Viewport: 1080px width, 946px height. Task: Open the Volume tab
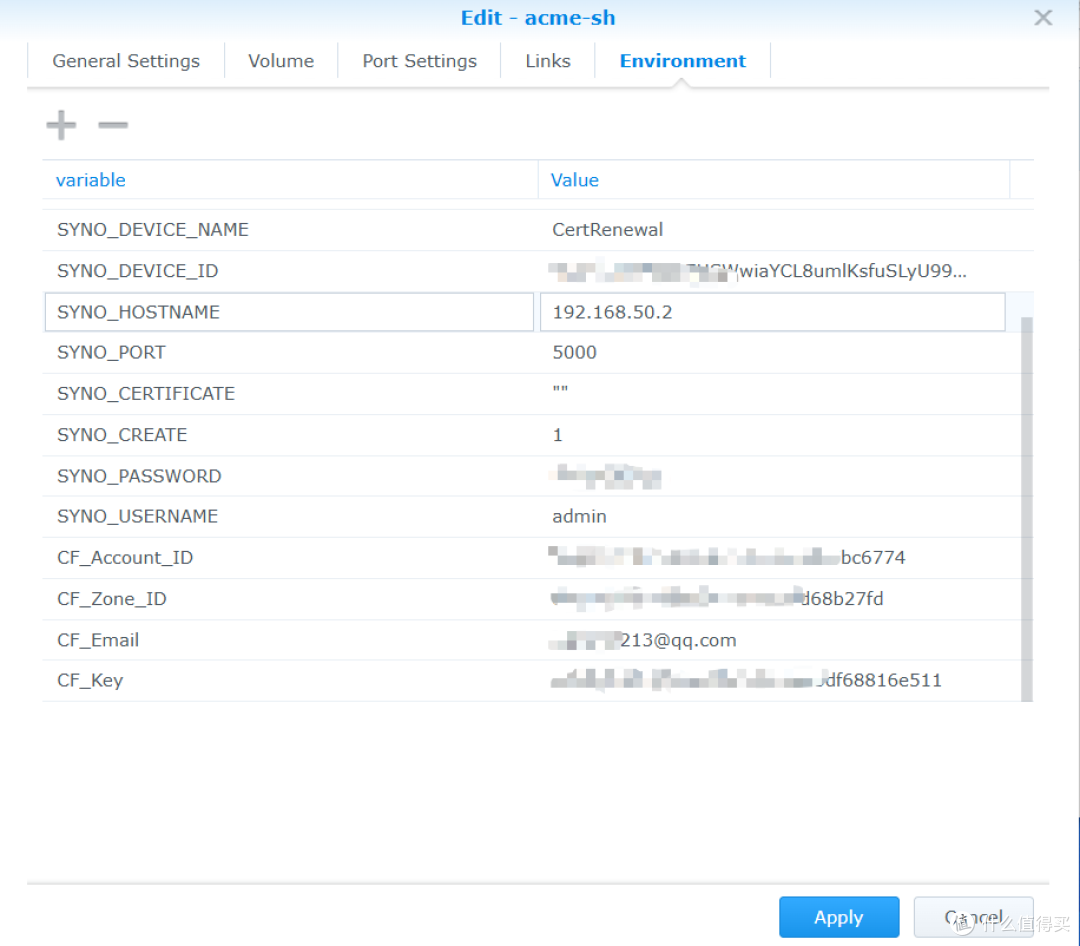281,61
